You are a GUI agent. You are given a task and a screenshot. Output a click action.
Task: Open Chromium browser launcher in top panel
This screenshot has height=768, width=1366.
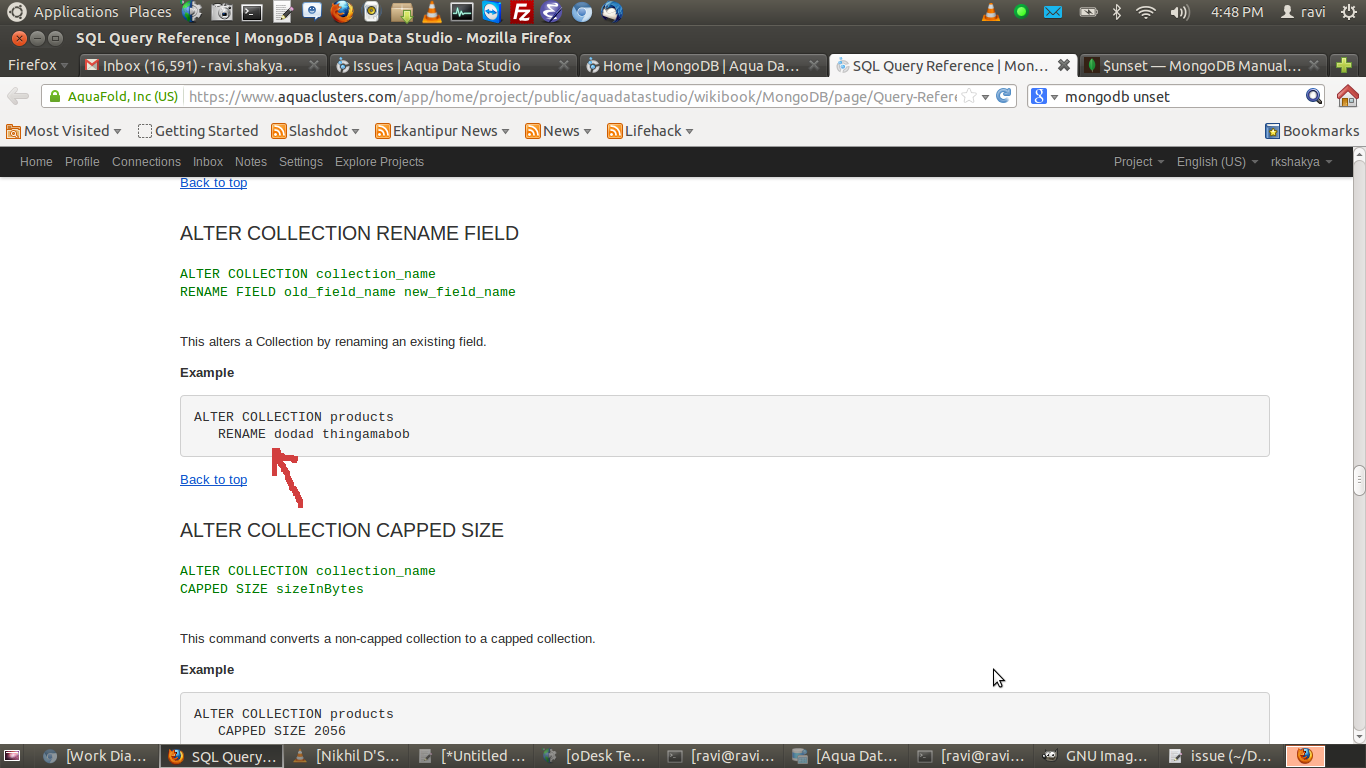coord(581,12)
